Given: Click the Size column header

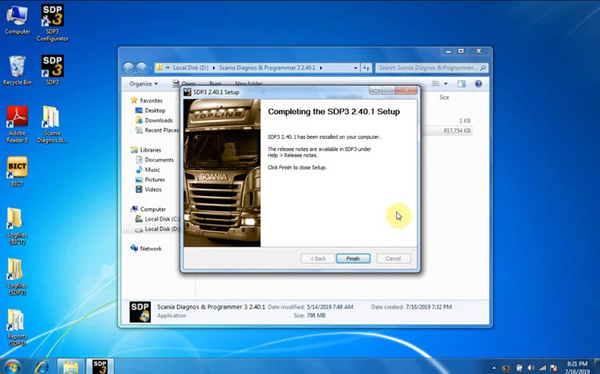Looking at the screenshot, I should pyautogui.click(x=444, y=97).
